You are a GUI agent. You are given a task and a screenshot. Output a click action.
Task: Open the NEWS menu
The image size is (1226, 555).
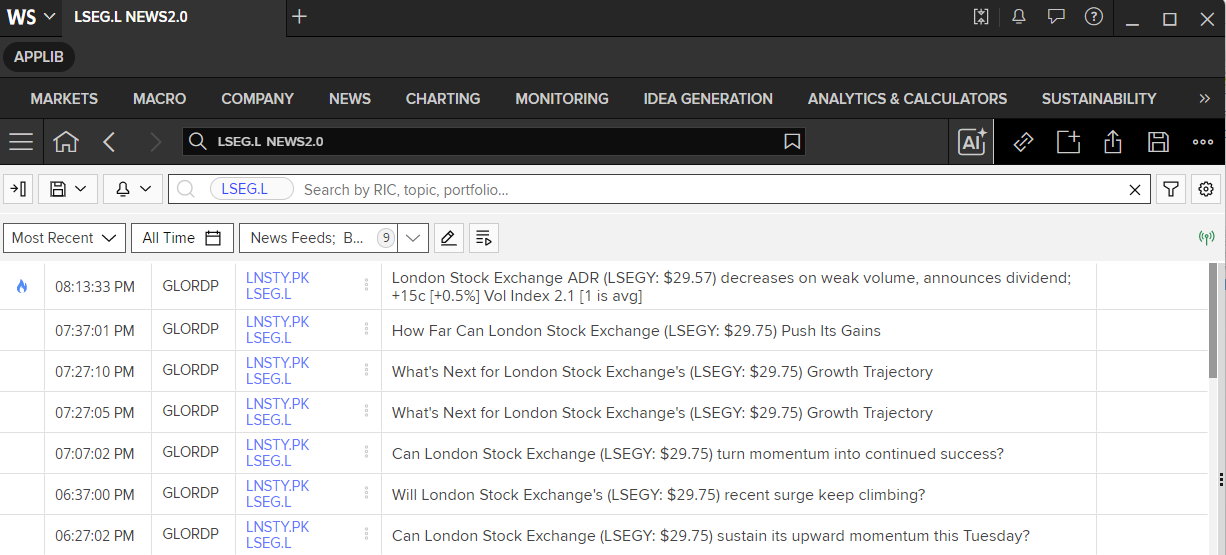click(350, 99)
